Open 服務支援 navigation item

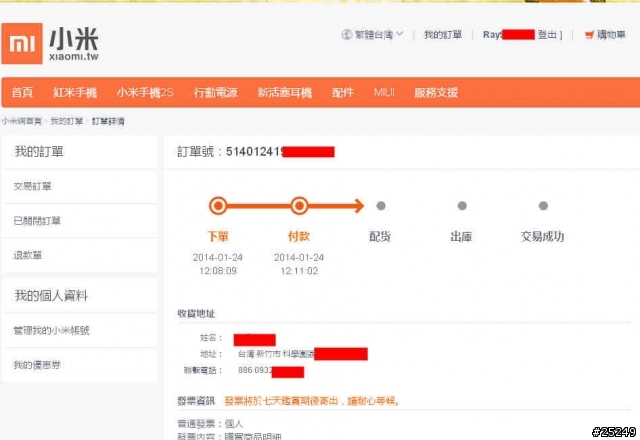[436, 93]
